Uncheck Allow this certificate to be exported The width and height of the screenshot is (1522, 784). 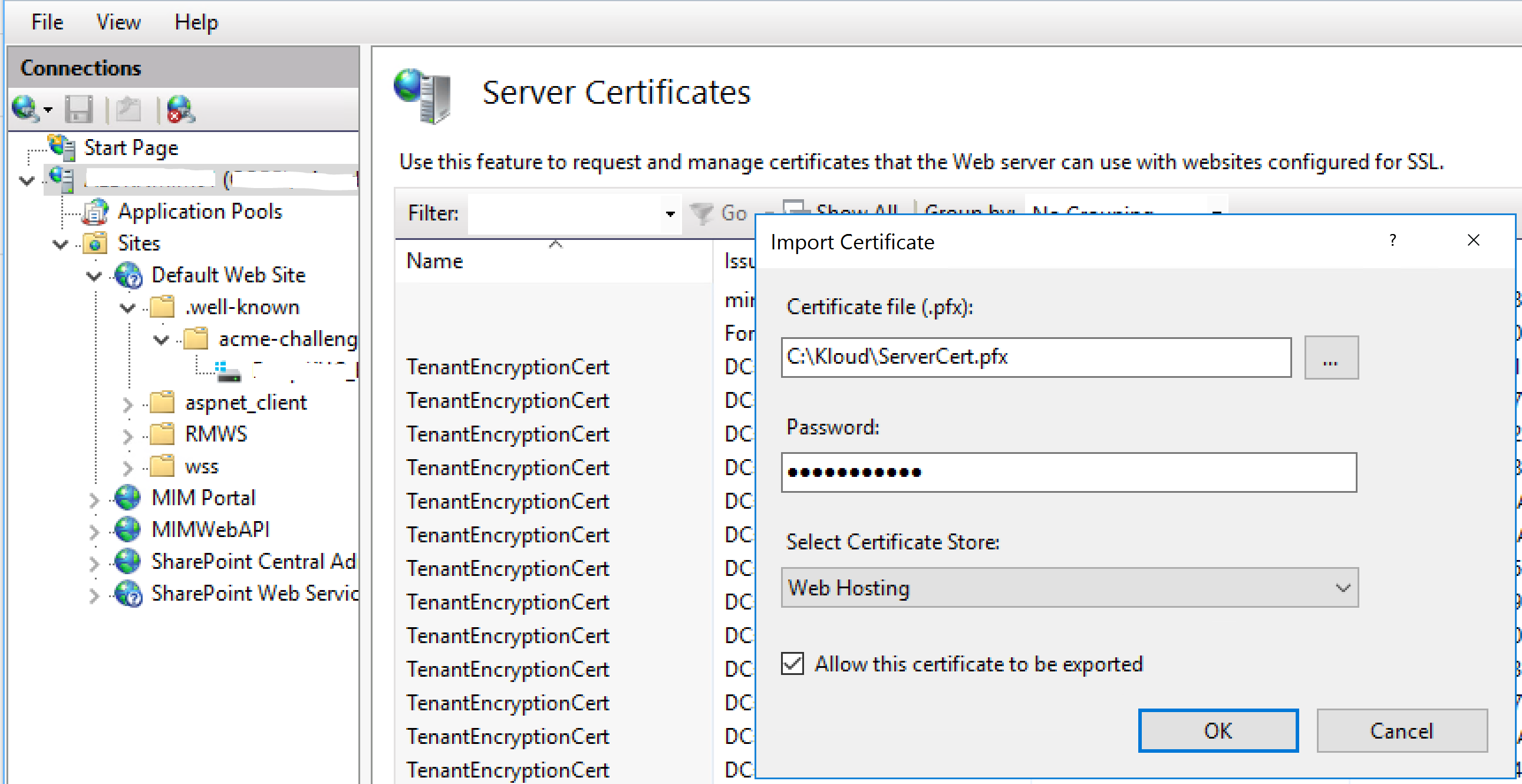point(792,664)
